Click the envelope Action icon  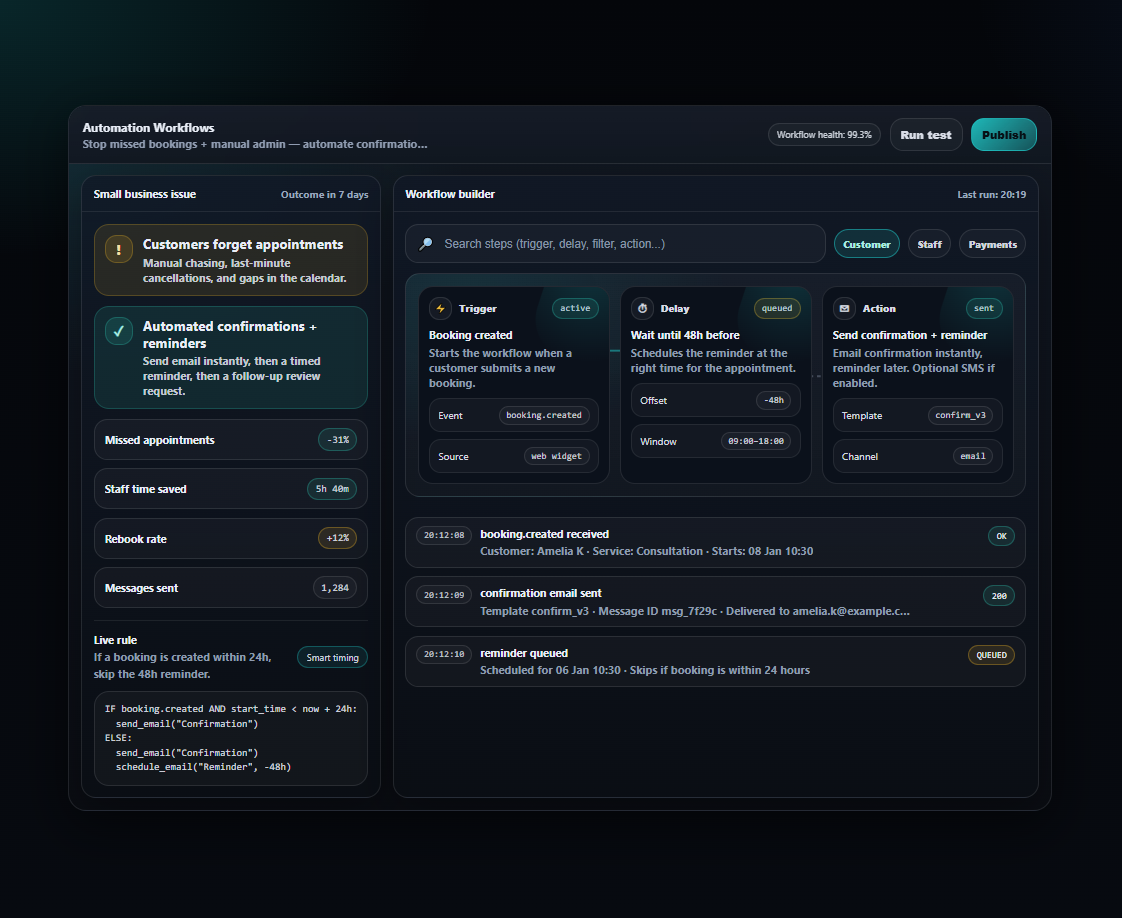[845, 309]
